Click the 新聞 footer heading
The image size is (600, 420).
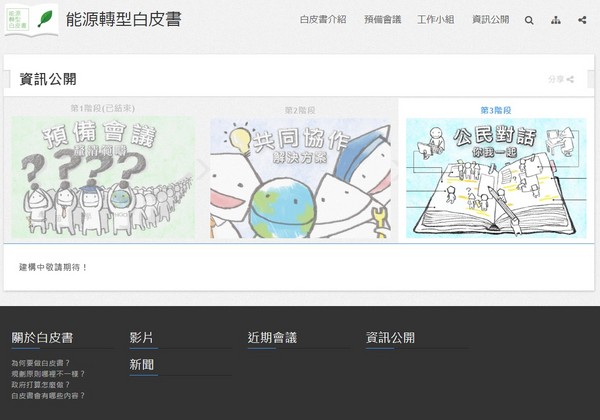click(x=141, y=365)
